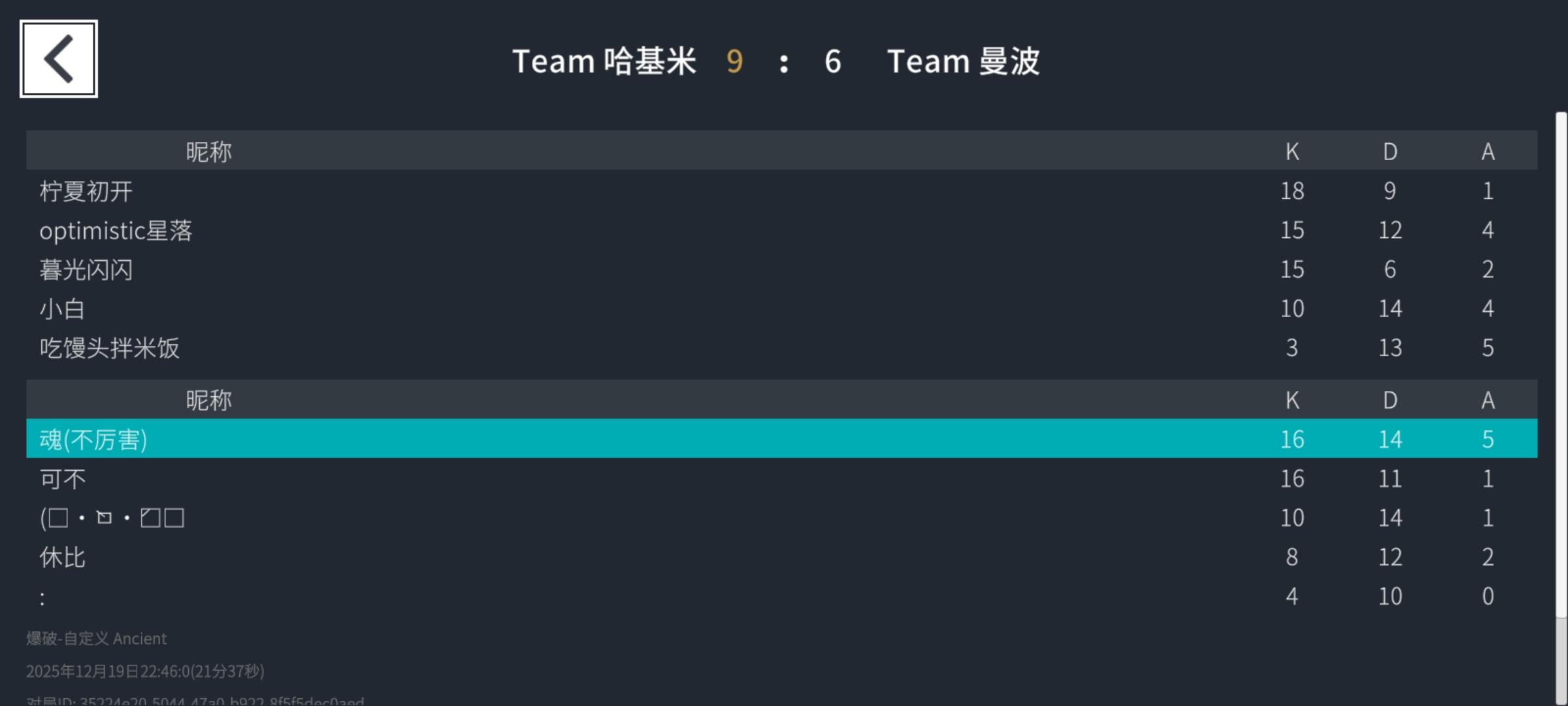Screen dimensions: 1568x706
Task: Click the first table's 昵称 header
Action: point(209,152)
